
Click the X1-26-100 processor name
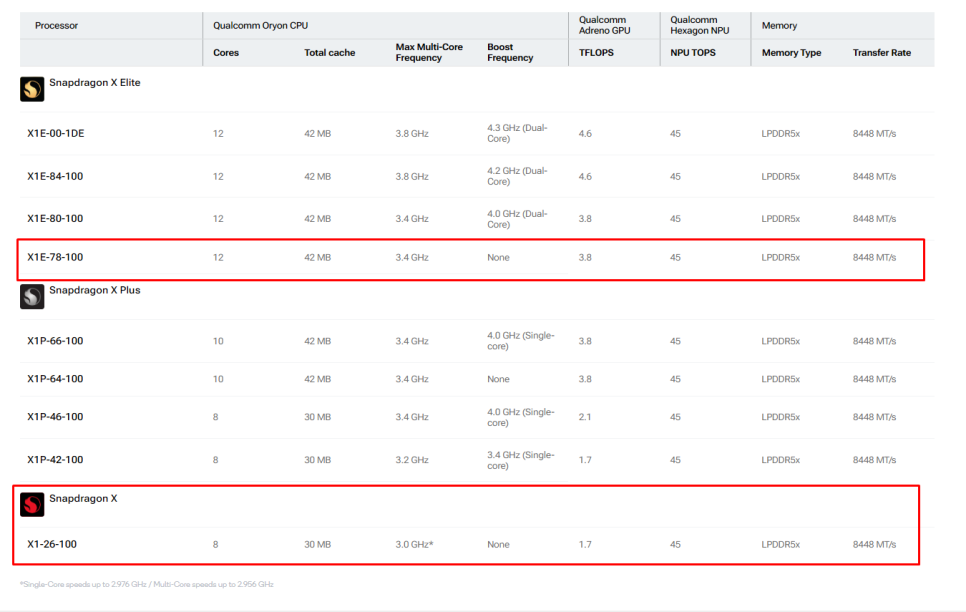point(52,544)
